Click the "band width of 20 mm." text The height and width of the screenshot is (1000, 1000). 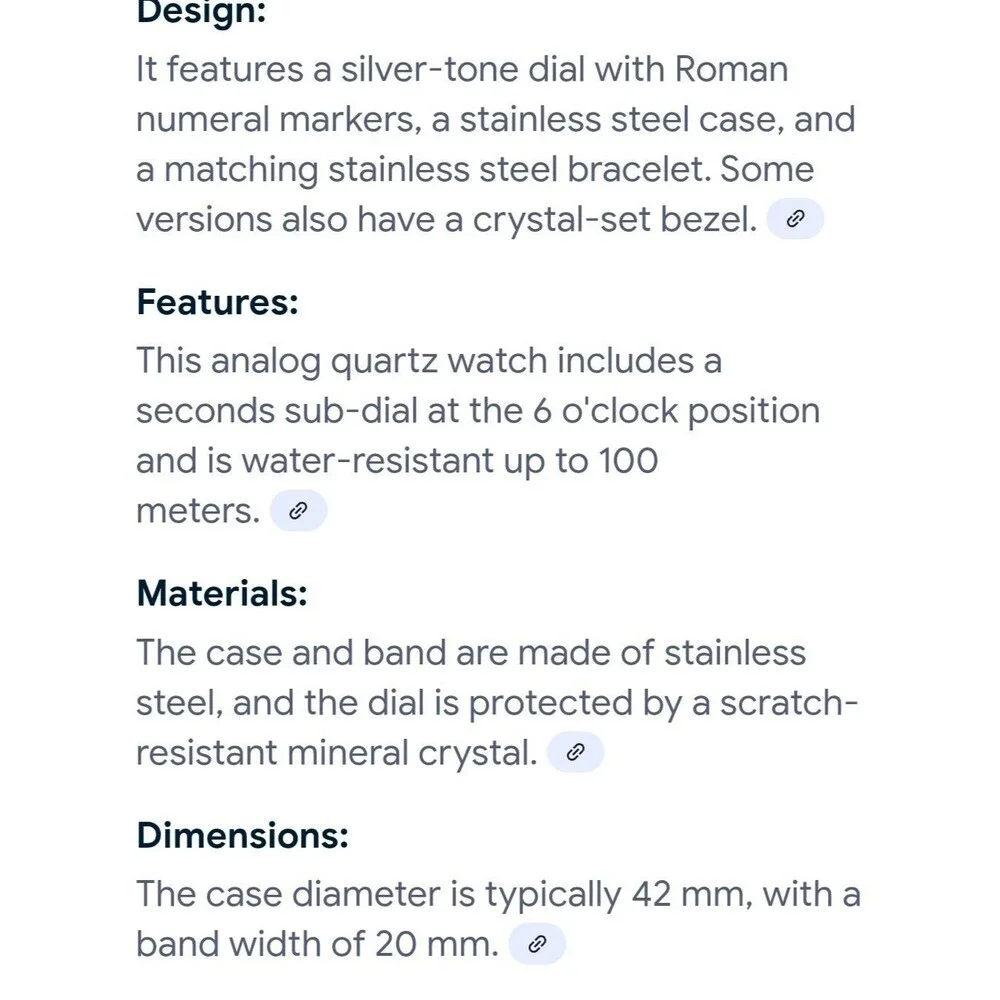tap(316, 943)
